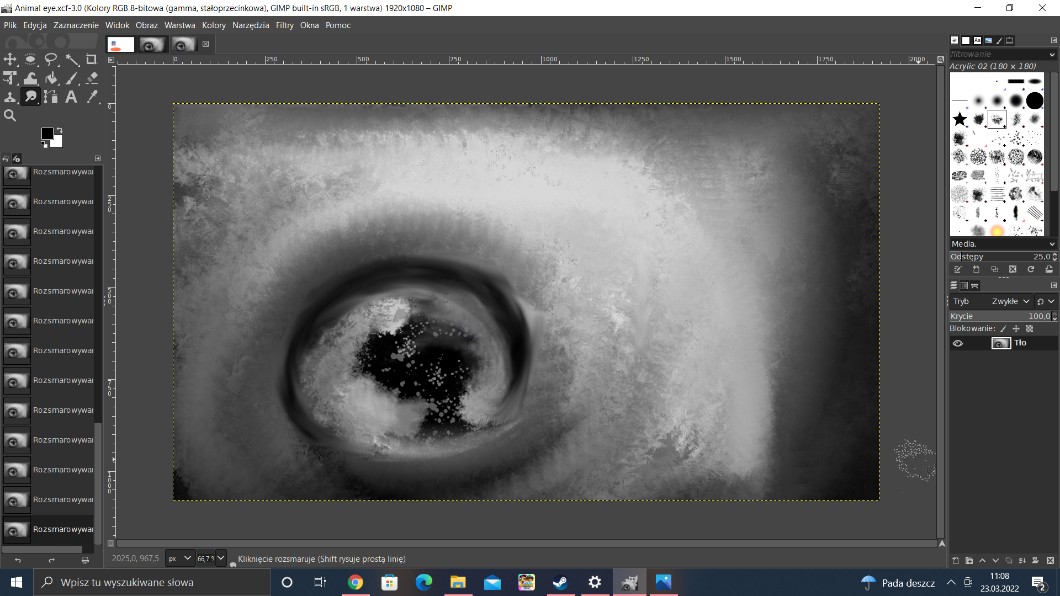Activate the Text tool
Viewport: 1060px width, 596px height.
71,97
